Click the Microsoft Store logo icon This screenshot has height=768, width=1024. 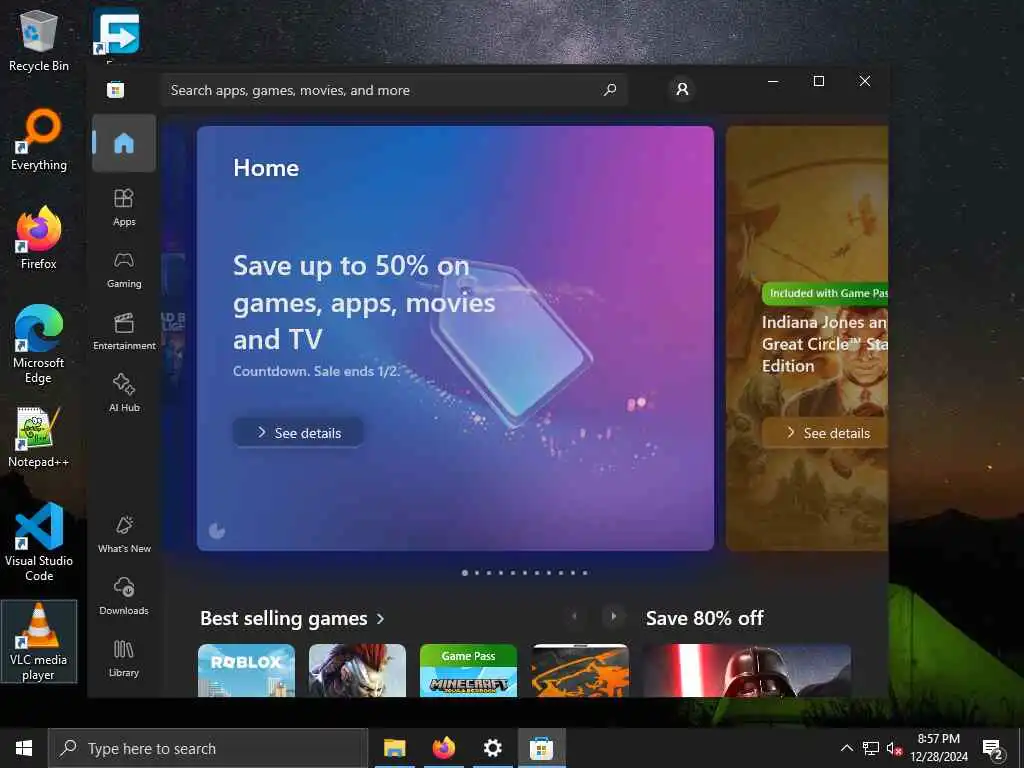116,89
